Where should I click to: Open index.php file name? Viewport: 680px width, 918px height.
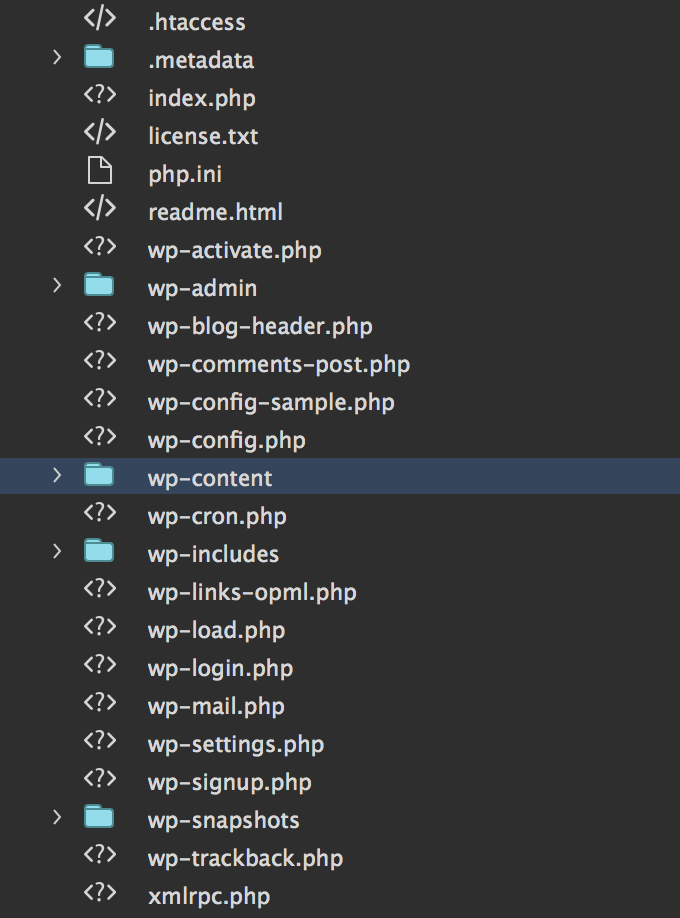coord(201,98)
